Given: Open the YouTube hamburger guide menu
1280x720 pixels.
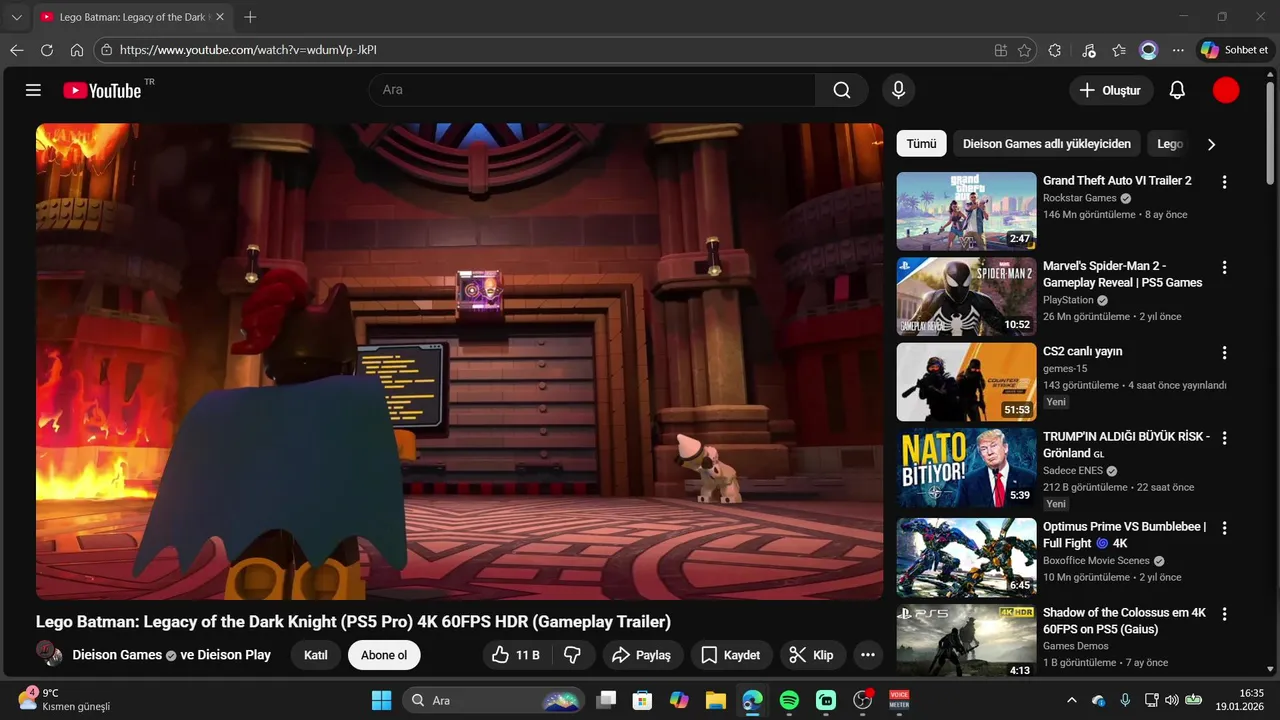Looking at the screenshot, I should coord(33,90).
